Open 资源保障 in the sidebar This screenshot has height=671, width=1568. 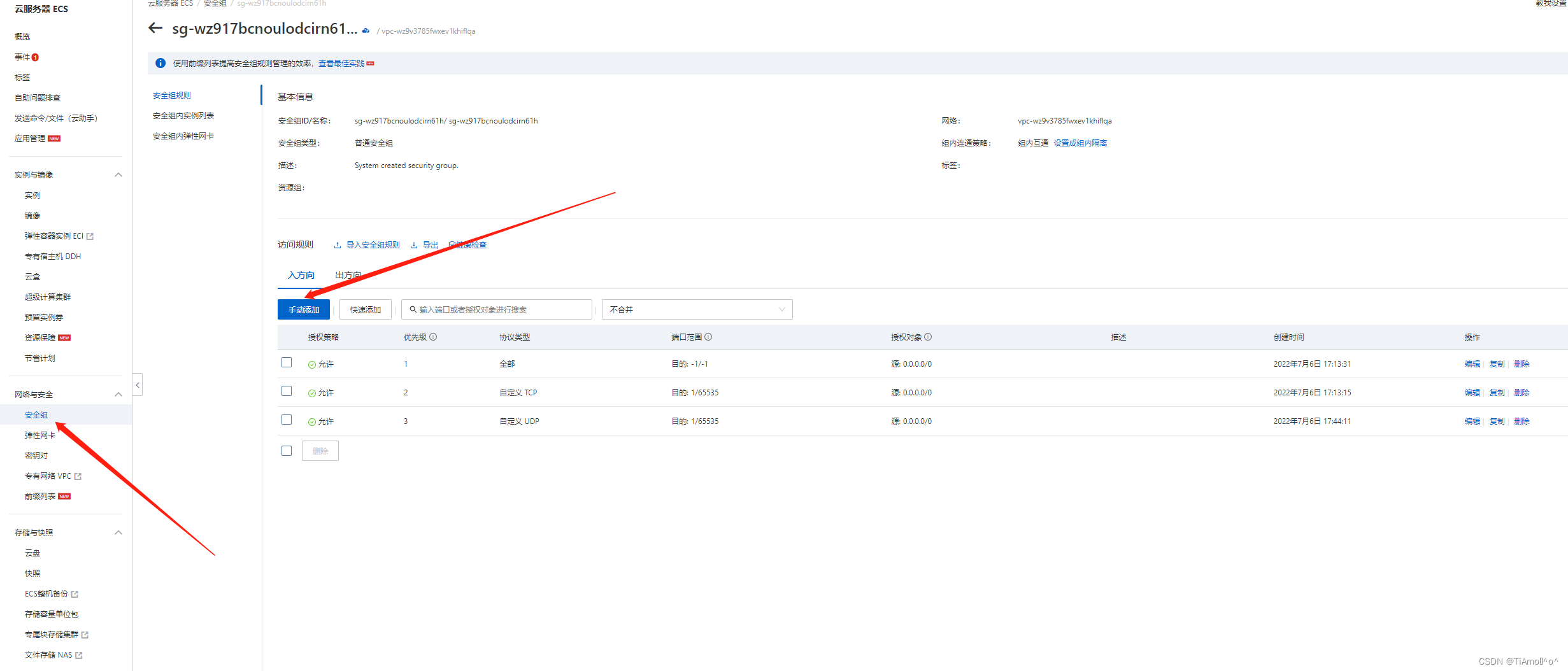click(40, 338)
